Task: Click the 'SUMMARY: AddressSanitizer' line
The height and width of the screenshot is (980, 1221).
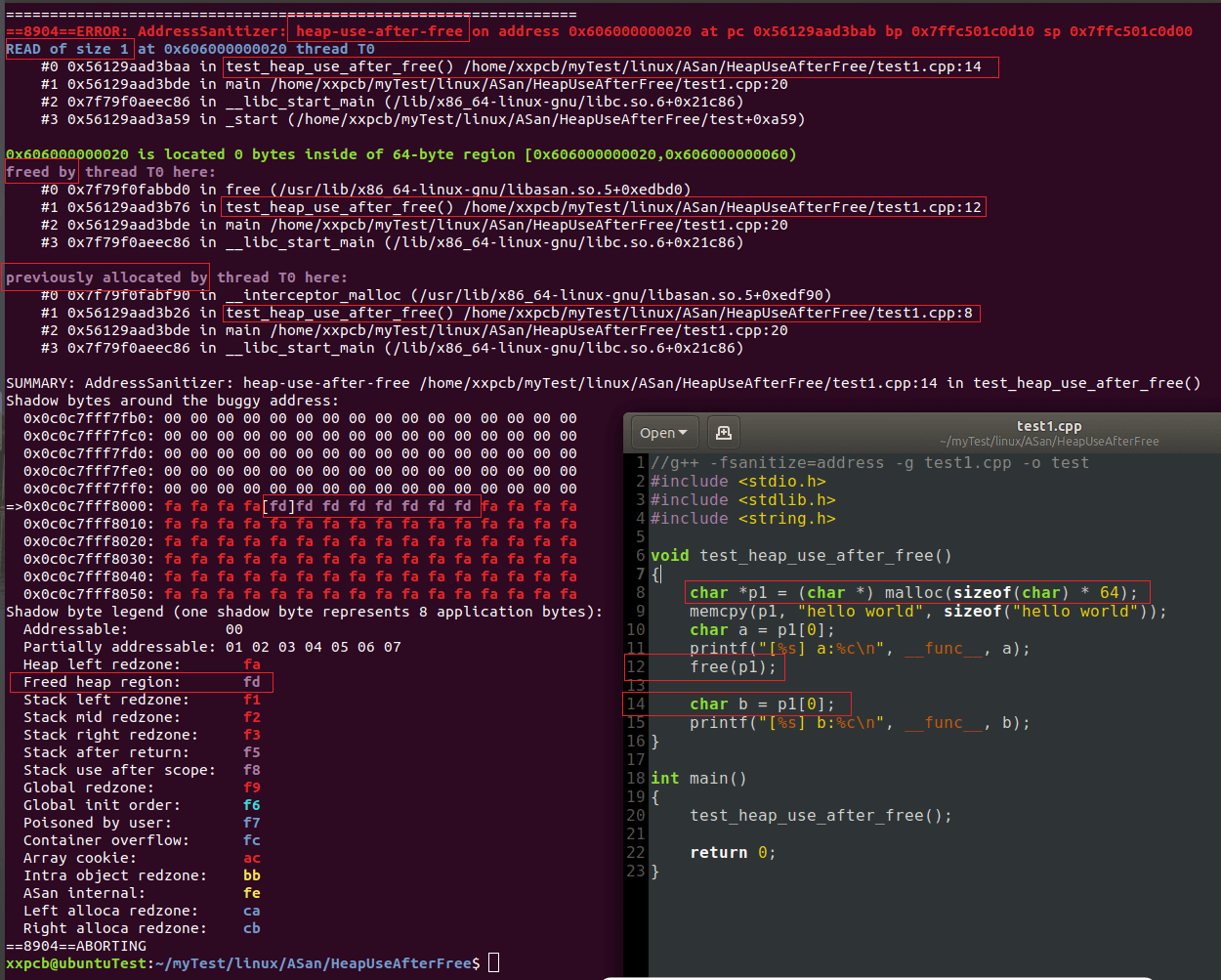Action: click(x=604, y=383)
